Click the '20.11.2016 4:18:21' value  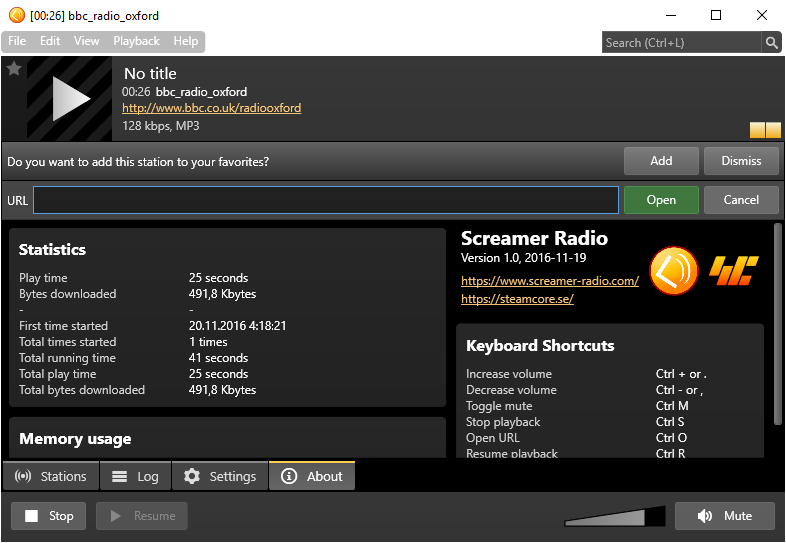point(238,326)
